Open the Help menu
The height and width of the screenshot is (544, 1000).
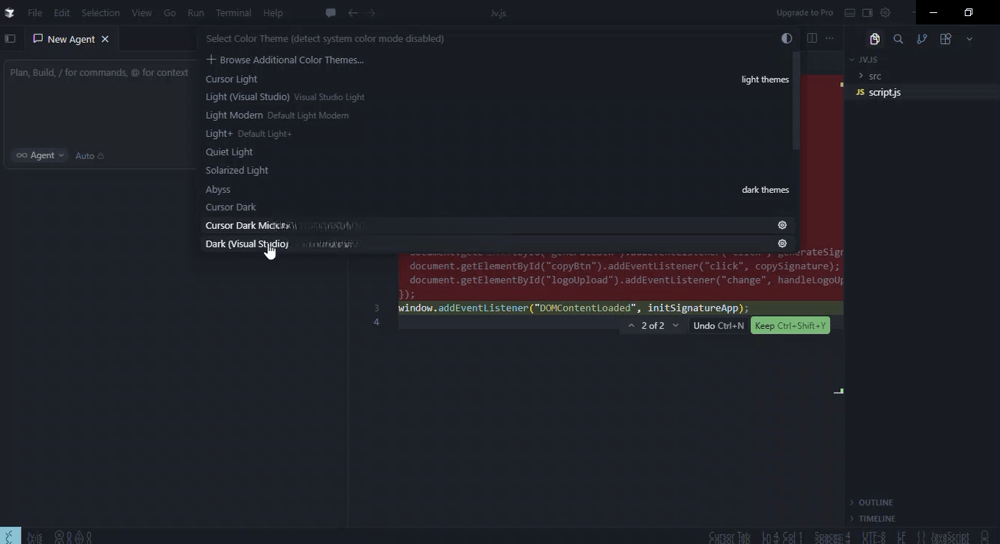tap(273, 13)
